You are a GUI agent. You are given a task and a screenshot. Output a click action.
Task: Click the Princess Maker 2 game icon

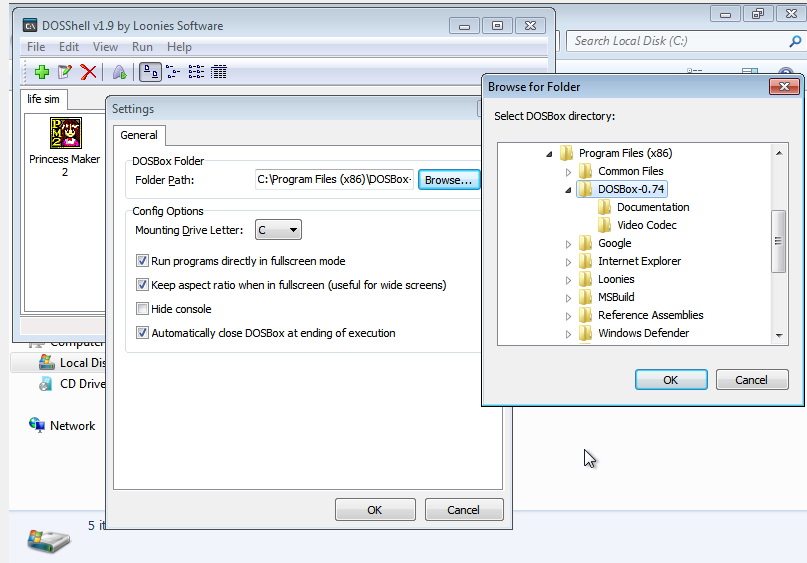coord(65,133)
